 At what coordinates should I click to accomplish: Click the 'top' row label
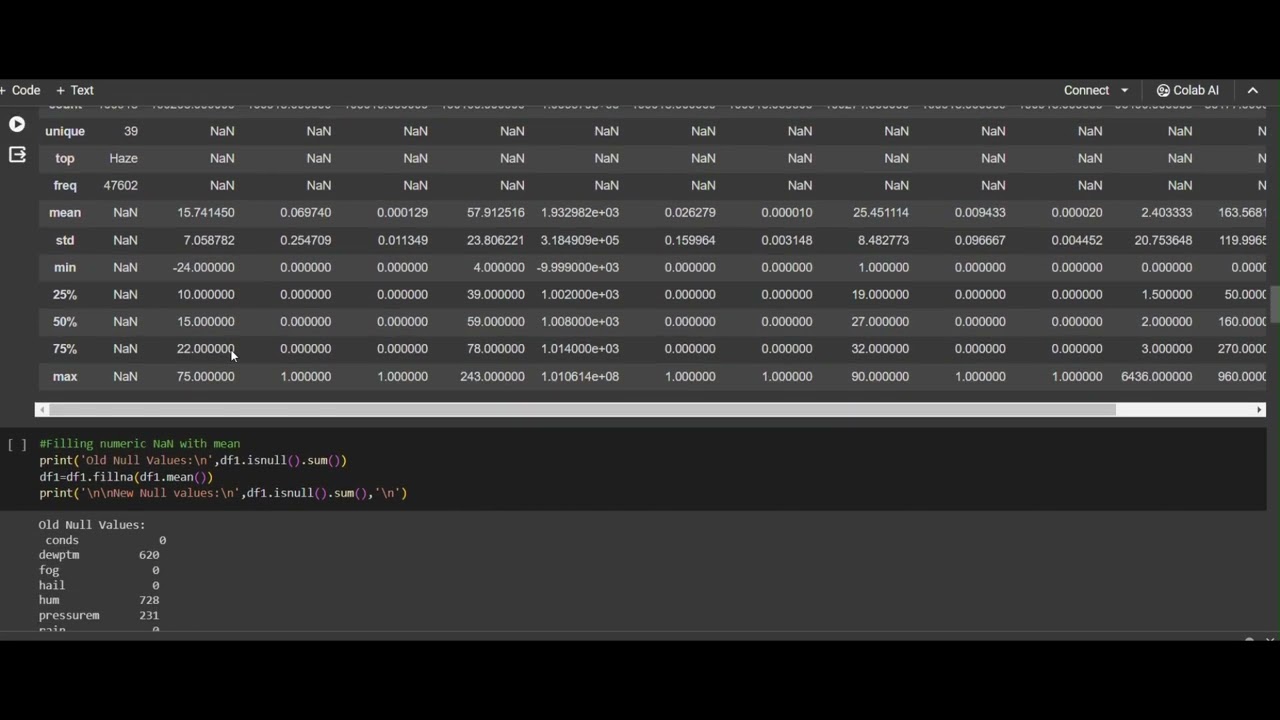[65, 158]
